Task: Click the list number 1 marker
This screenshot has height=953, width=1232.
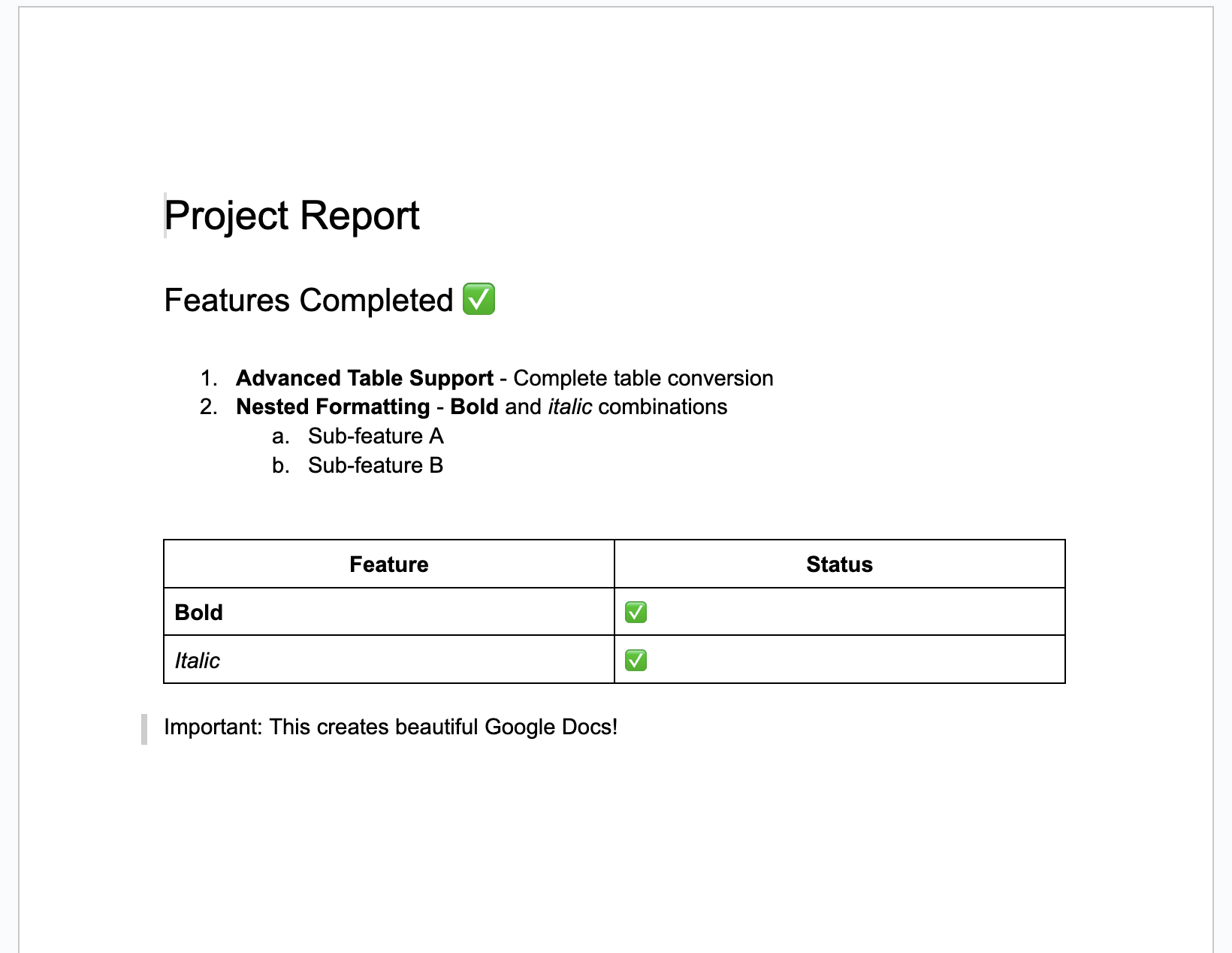Action: tap(209, 378)
